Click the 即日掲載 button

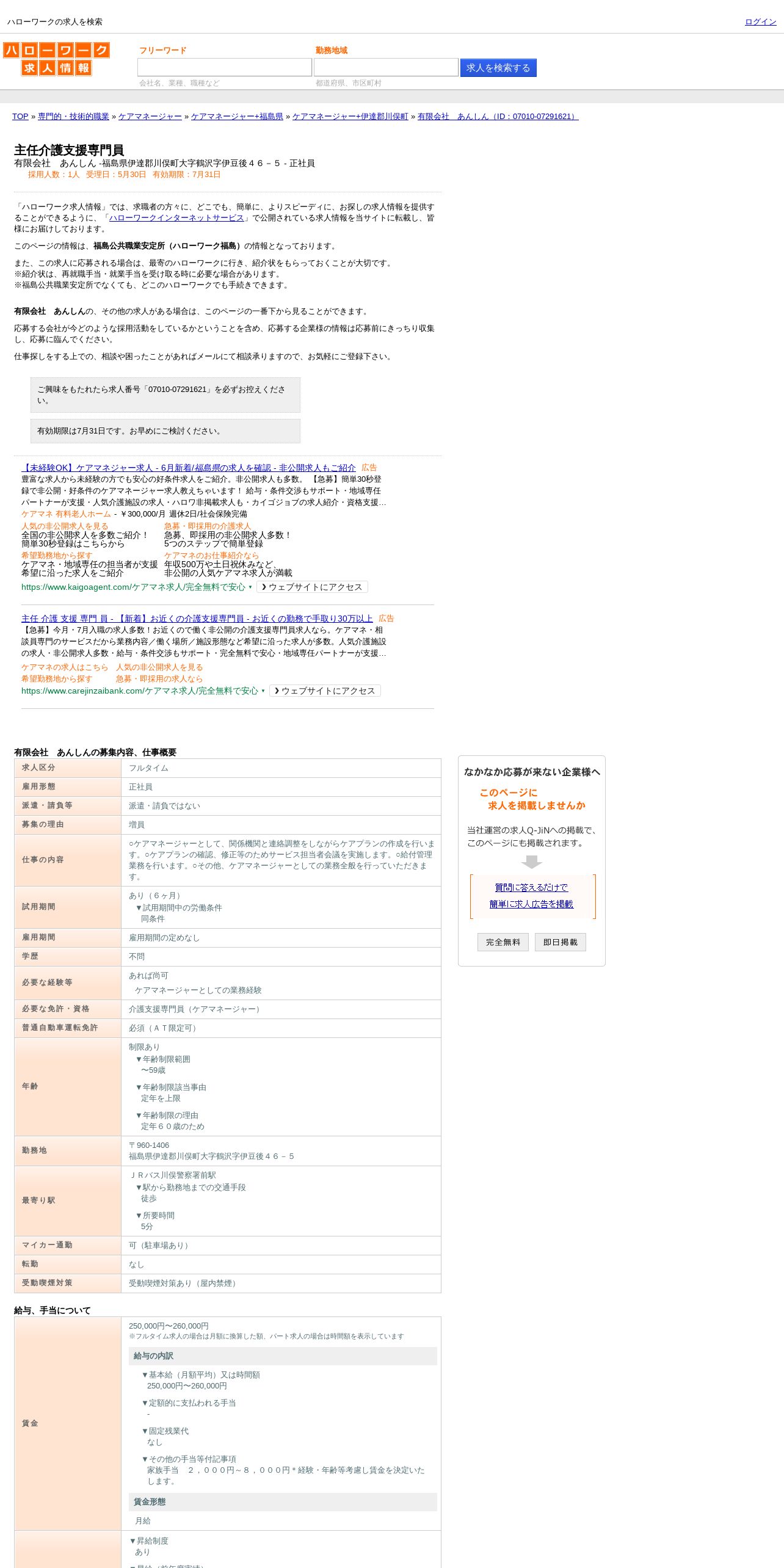(x=561, y=942)
